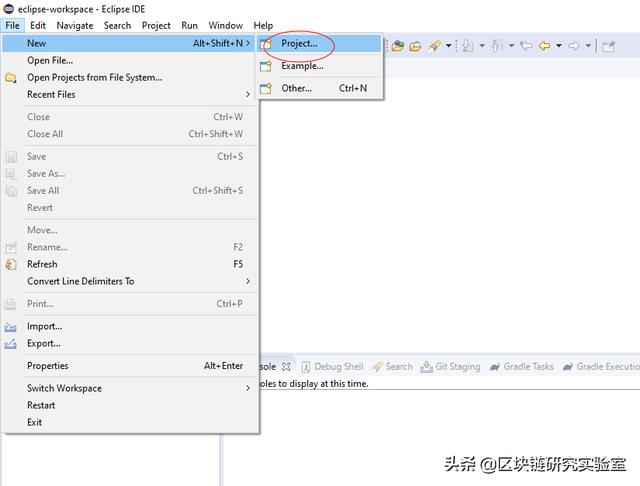640x486 pixels.
Task: Click the Eclipse logo in the title bar
Action: [x=9, y=9]
